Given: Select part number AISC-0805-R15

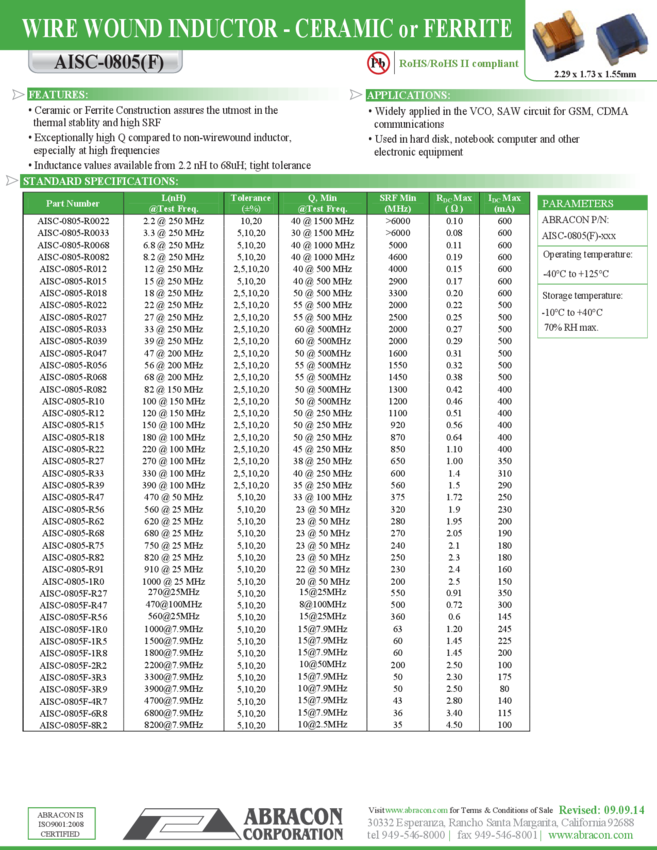Looking at the screenshot, I should coord(73,425).
